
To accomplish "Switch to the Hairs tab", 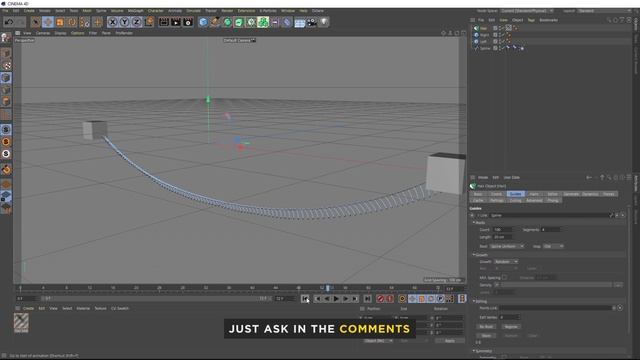I will (x=534, y=194).
